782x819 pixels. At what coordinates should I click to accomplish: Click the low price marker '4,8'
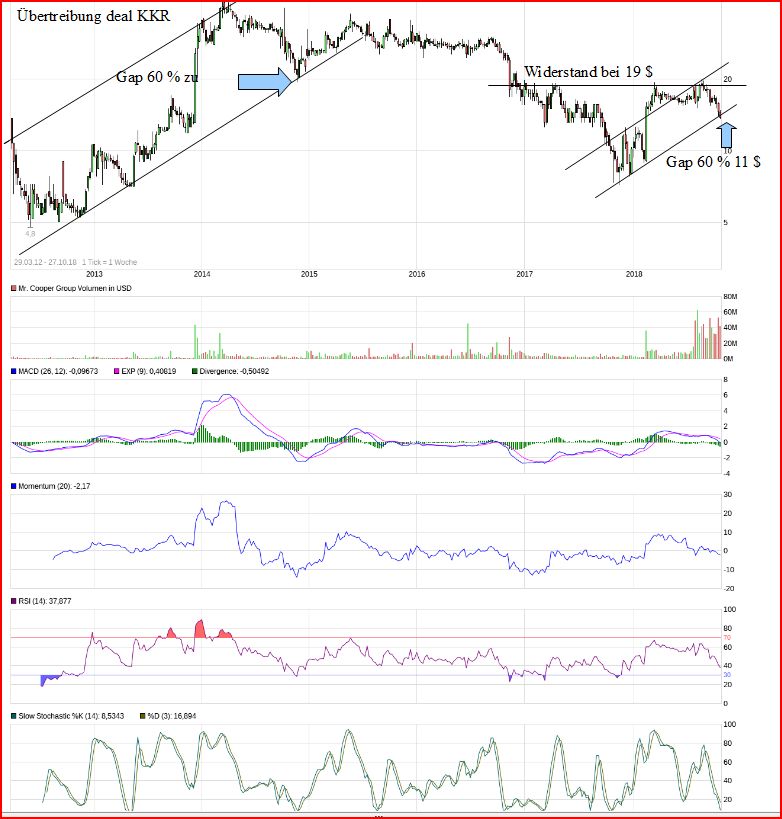pyautogui.click(x=30, y=234)
